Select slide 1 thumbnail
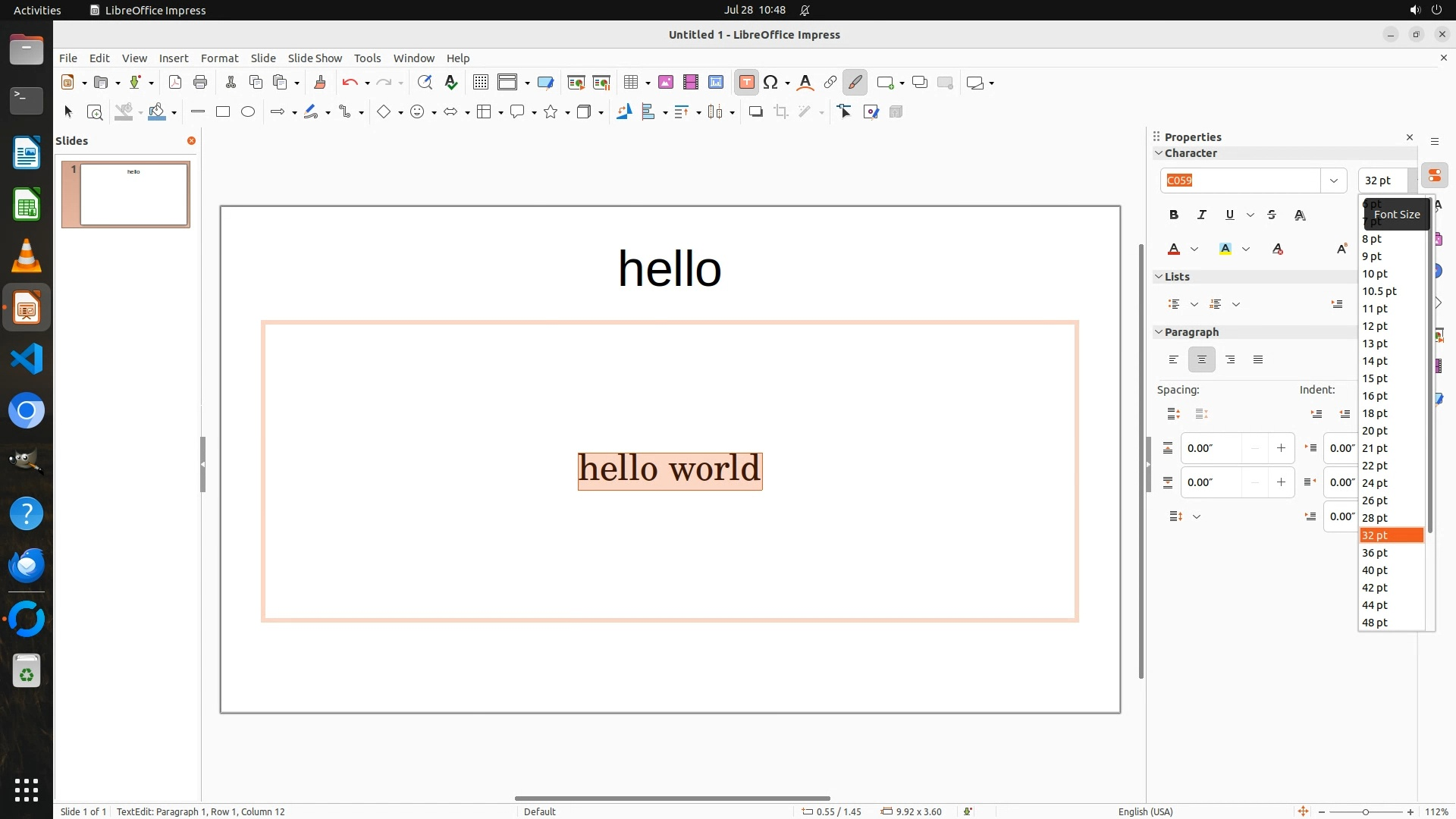 click(x=133, y=195)
